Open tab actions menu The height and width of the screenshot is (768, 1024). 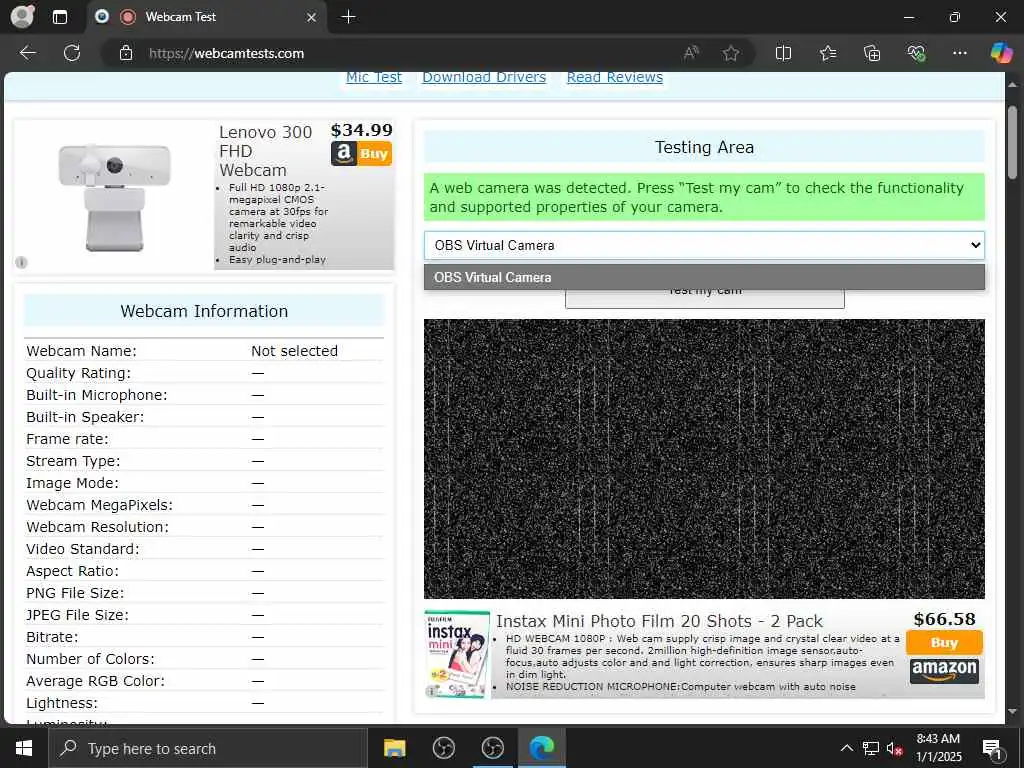(59, 17)
